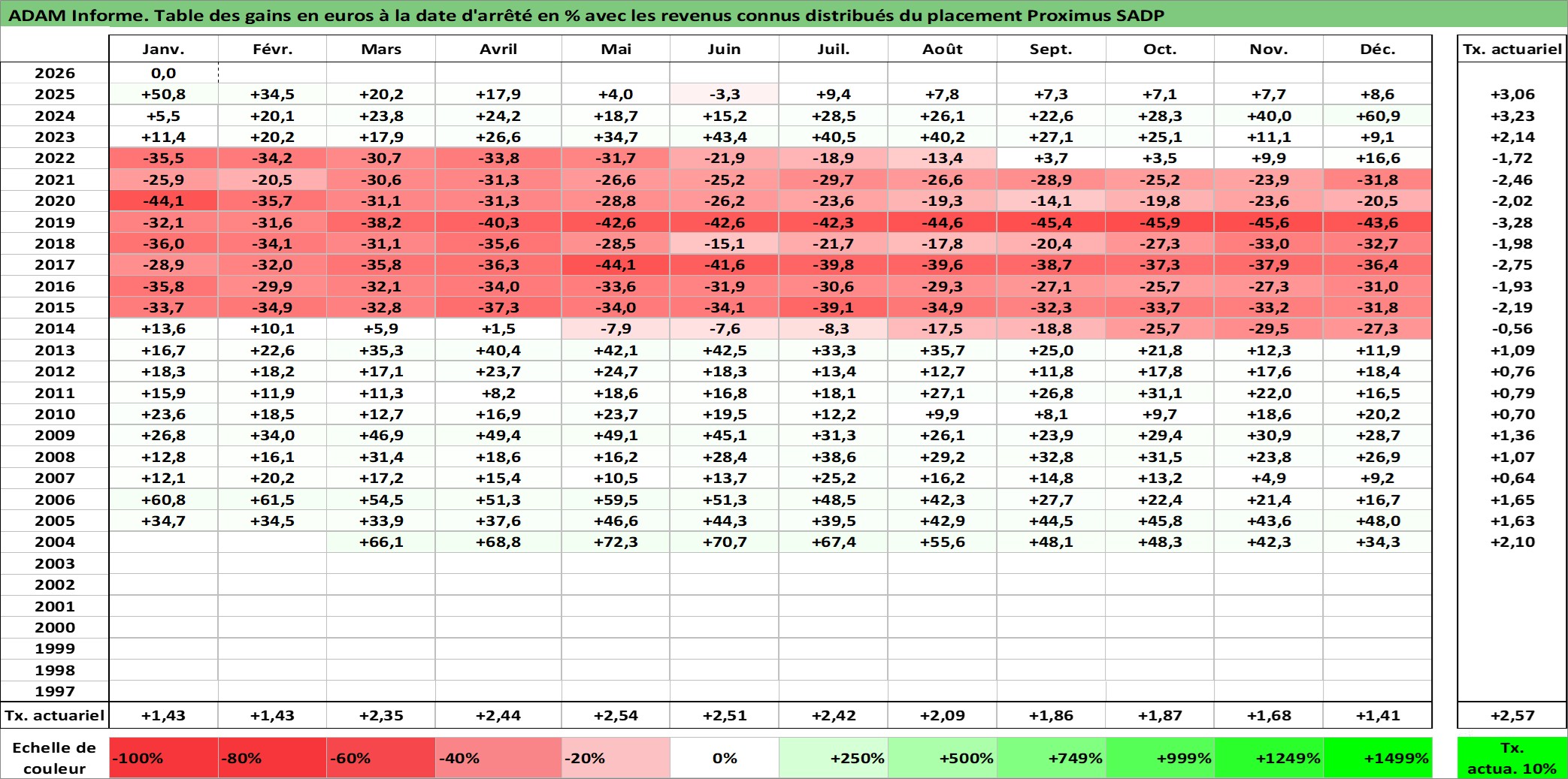The image size is (1568, 779).
Task: Select the +999% green legend cell
Action: coord(1160,758)
